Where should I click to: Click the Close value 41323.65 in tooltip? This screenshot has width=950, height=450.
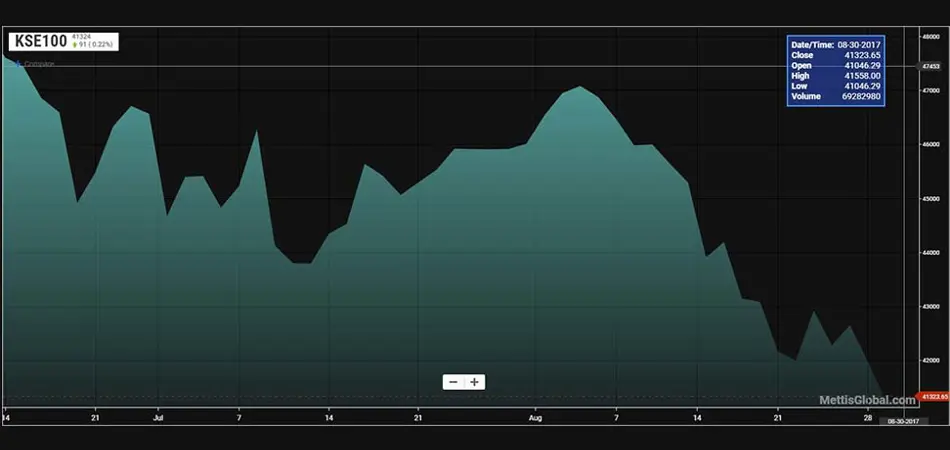861,55
